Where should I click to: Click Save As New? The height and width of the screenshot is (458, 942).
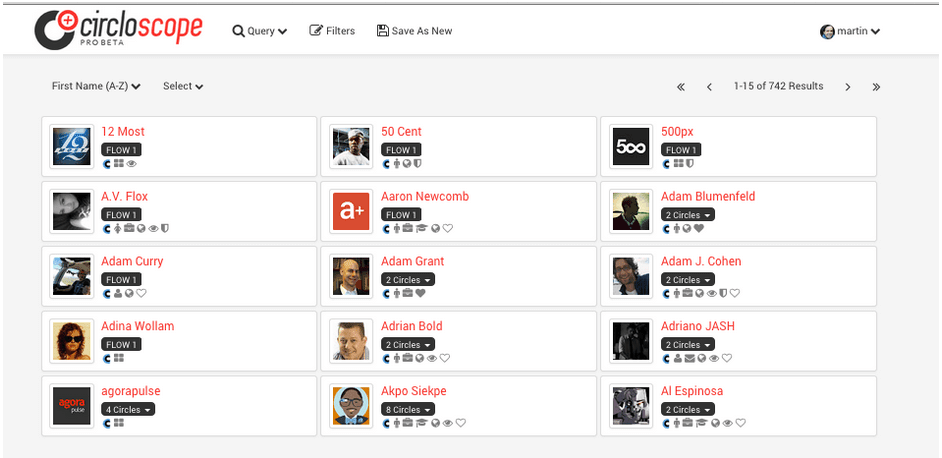coord(415,31)
